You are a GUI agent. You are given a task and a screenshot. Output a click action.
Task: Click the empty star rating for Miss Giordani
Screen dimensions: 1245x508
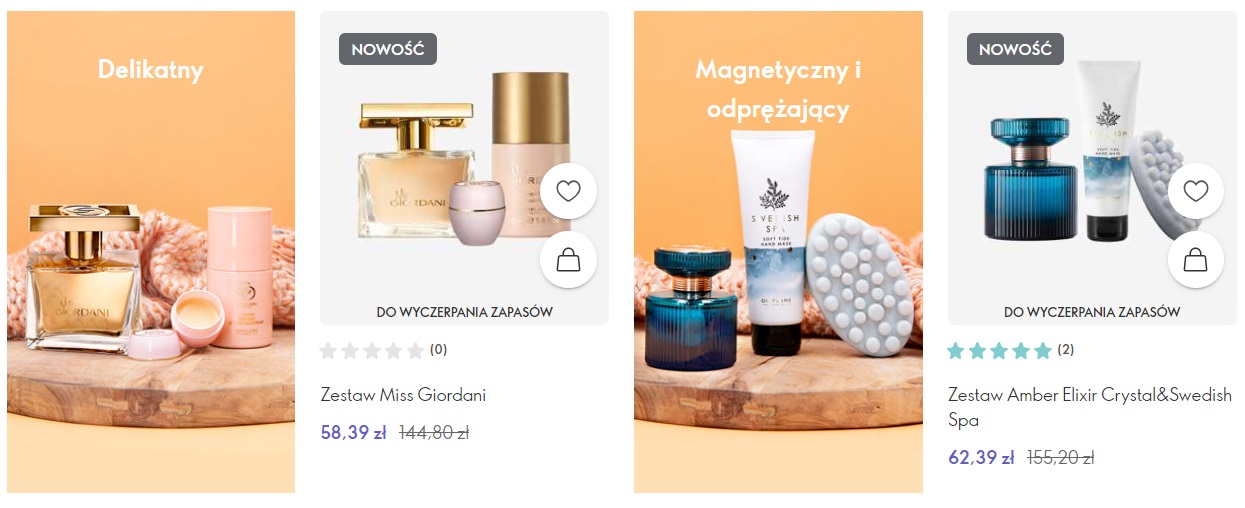click(372, 350)
